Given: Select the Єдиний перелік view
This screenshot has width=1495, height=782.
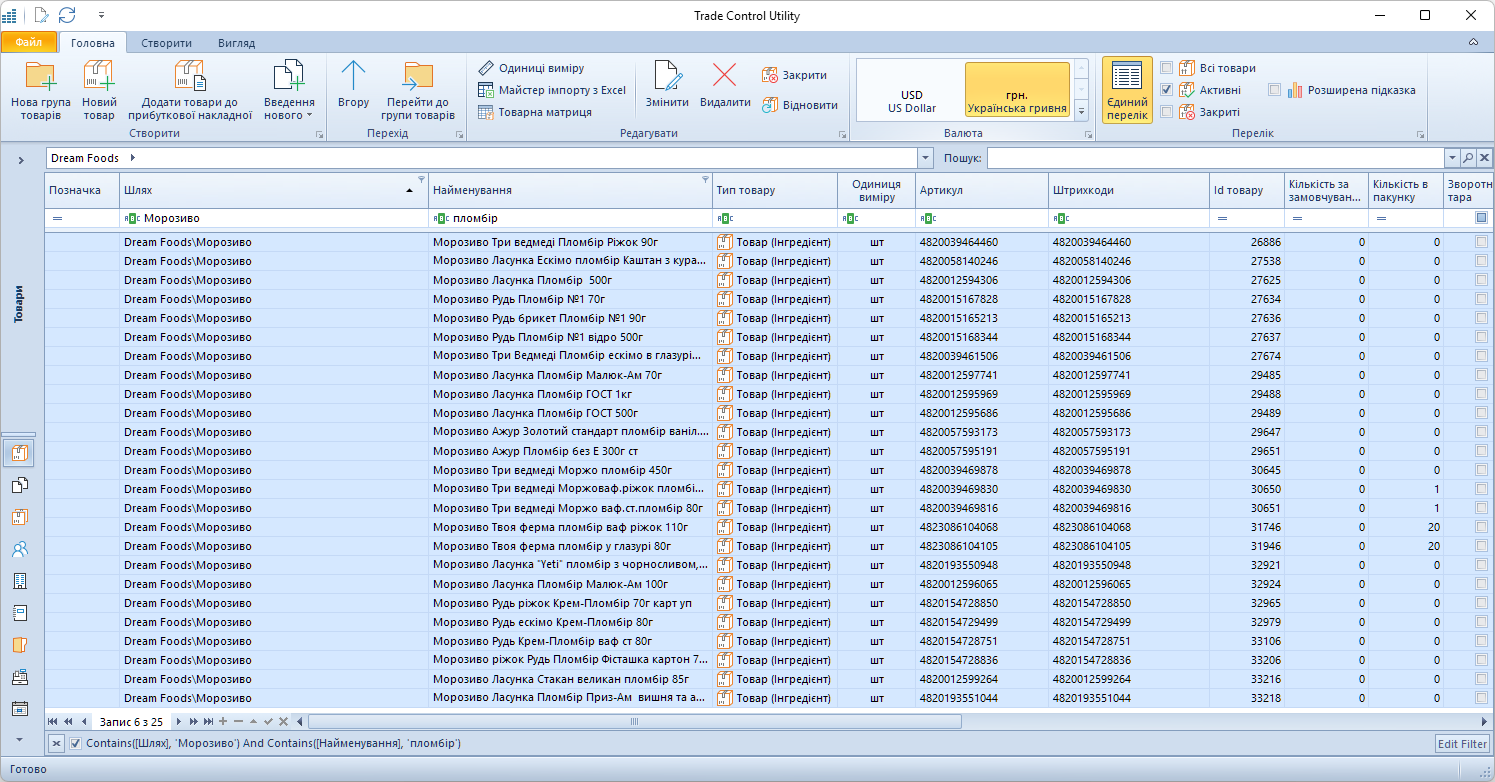Looking at the screenshot, I should tap(1127, 89).
